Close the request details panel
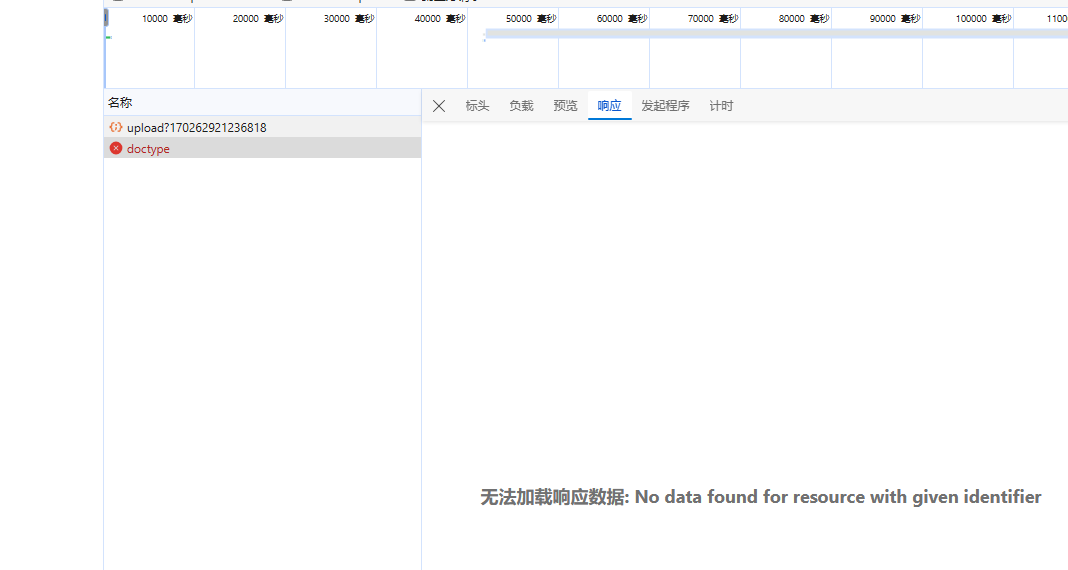The height and width of the screenshot is (570, 1068). (x=439, y=106)
